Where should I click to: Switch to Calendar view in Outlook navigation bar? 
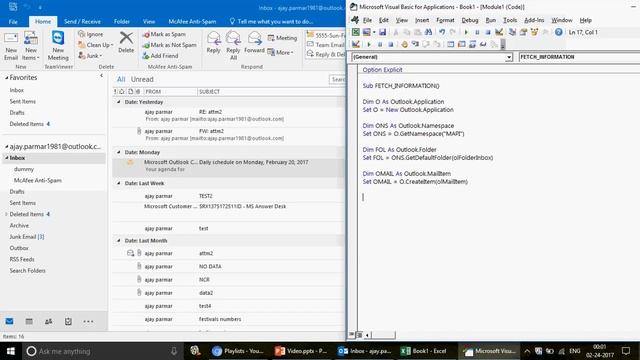(29, 322)
